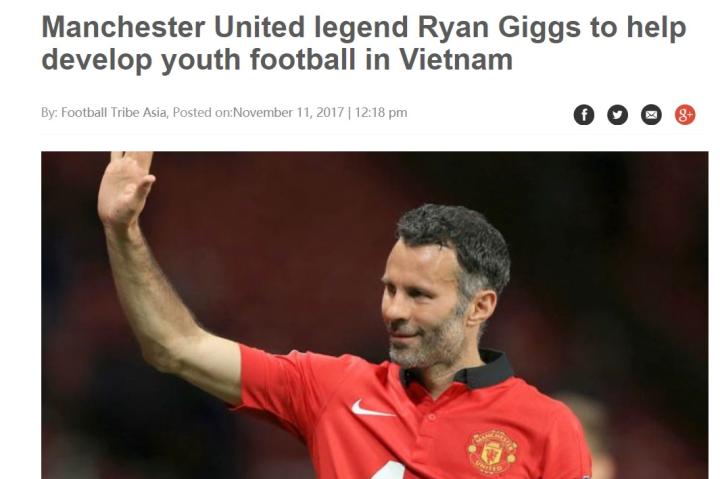Image resolution: width=720 pixels, height=479 pixels.
Task: Click the waving hand in photo
Action: [x=125, y=188]
